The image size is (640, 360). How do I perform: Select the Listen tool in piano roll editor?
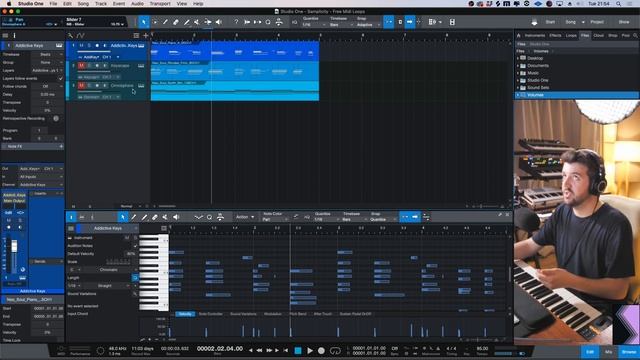tap(176, 217)
